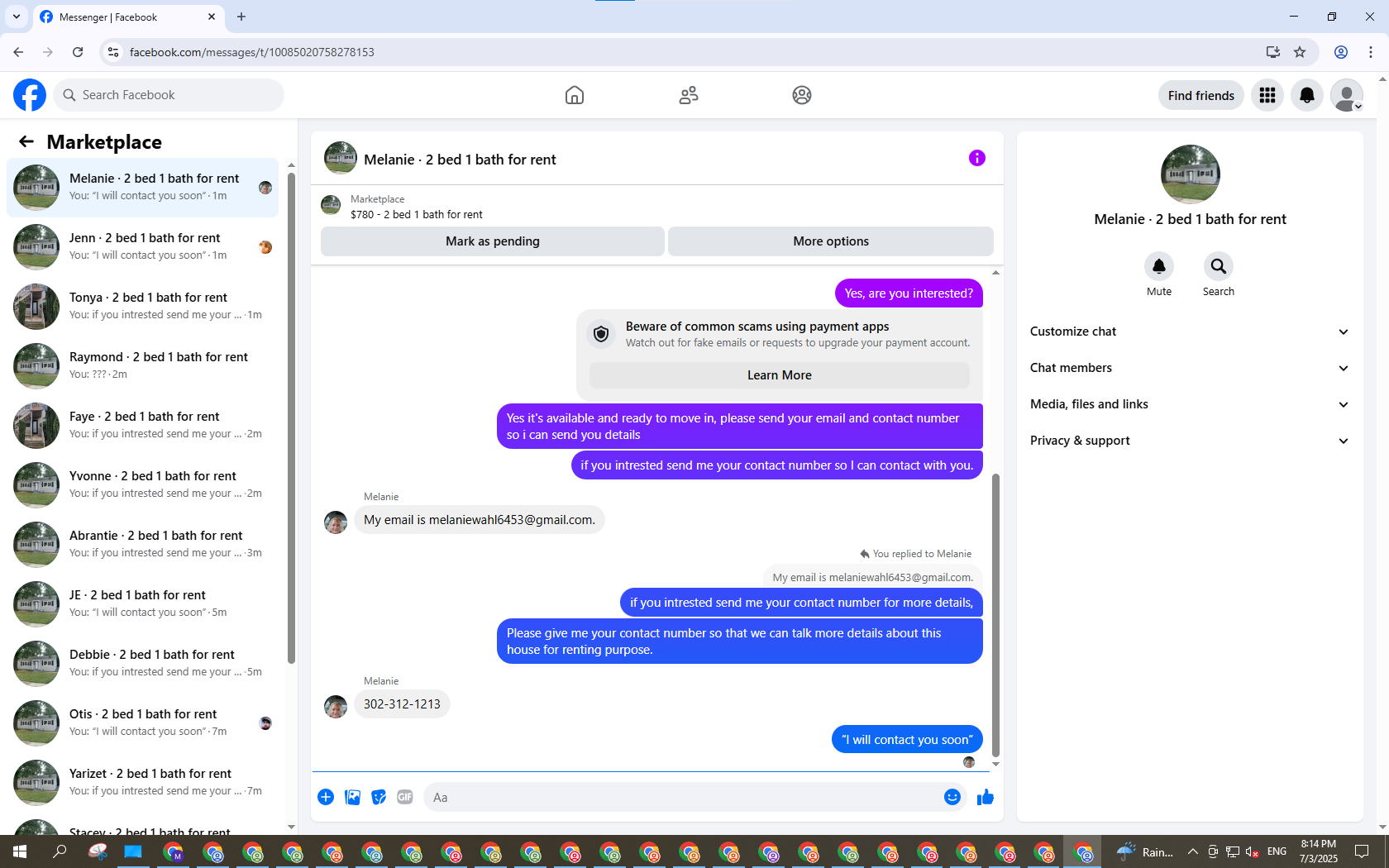The image size is (1389, 868).
Task: Open the Groups icon in top navigation
Action: pyautogui.click(x=802, y=95)
